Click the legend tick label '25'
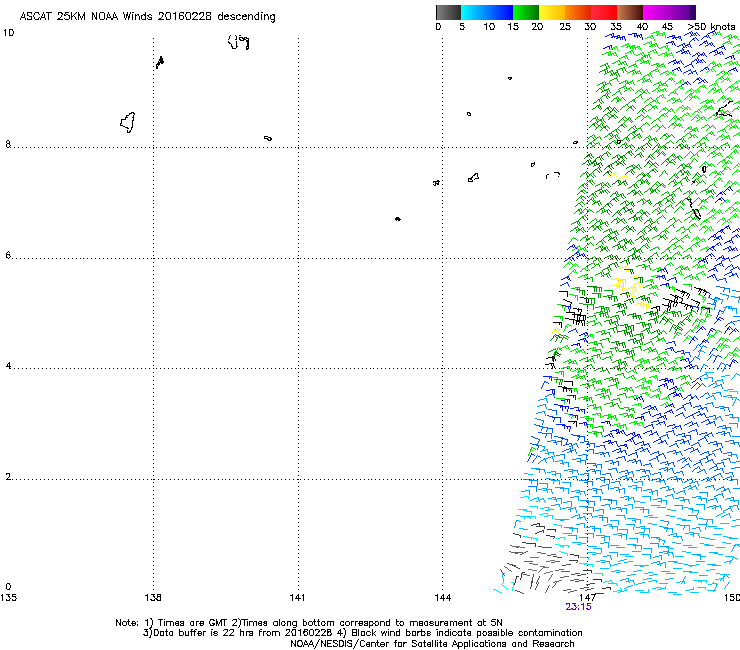This screenshot has height=650, width=740. [565, 26]
